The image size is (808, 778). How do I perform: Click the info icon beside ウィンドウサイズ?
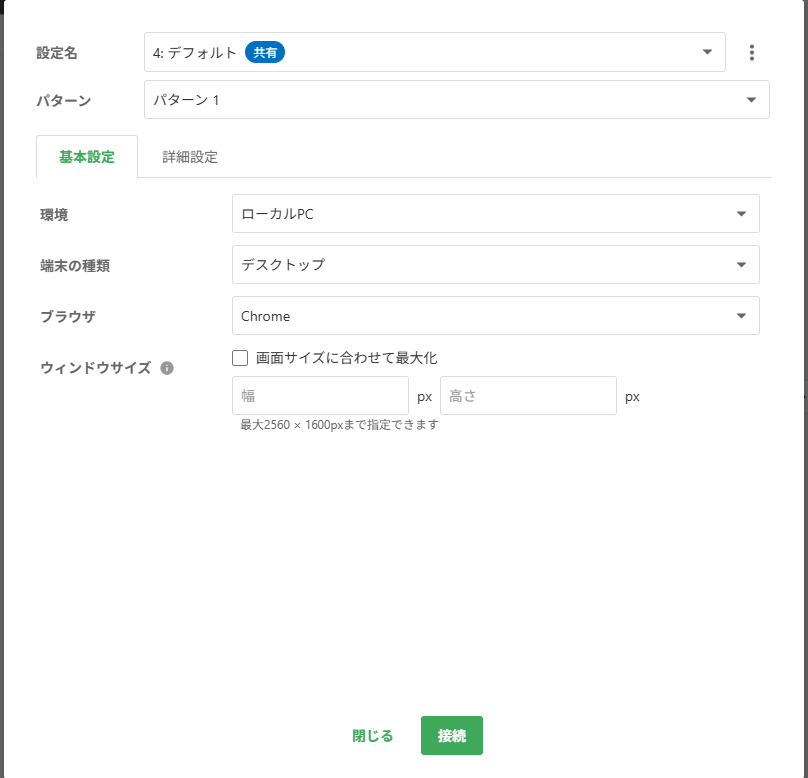pyautogui.click(x=167, y=368)
